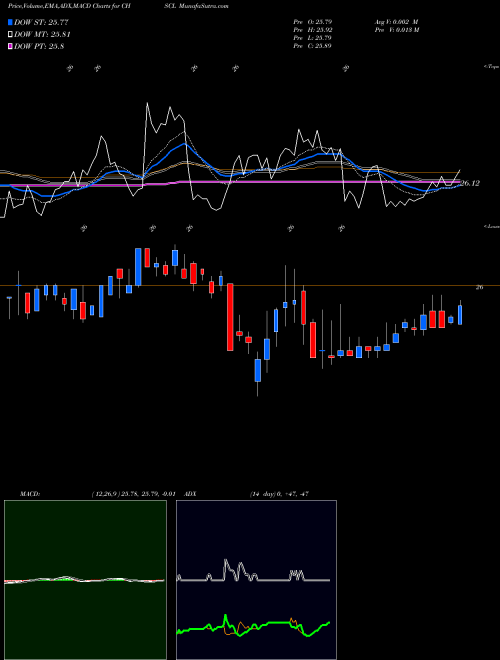Select the 'DOW PT: 25.8' legend label
The height and width of the screenshot is (660, 500).
39,46
